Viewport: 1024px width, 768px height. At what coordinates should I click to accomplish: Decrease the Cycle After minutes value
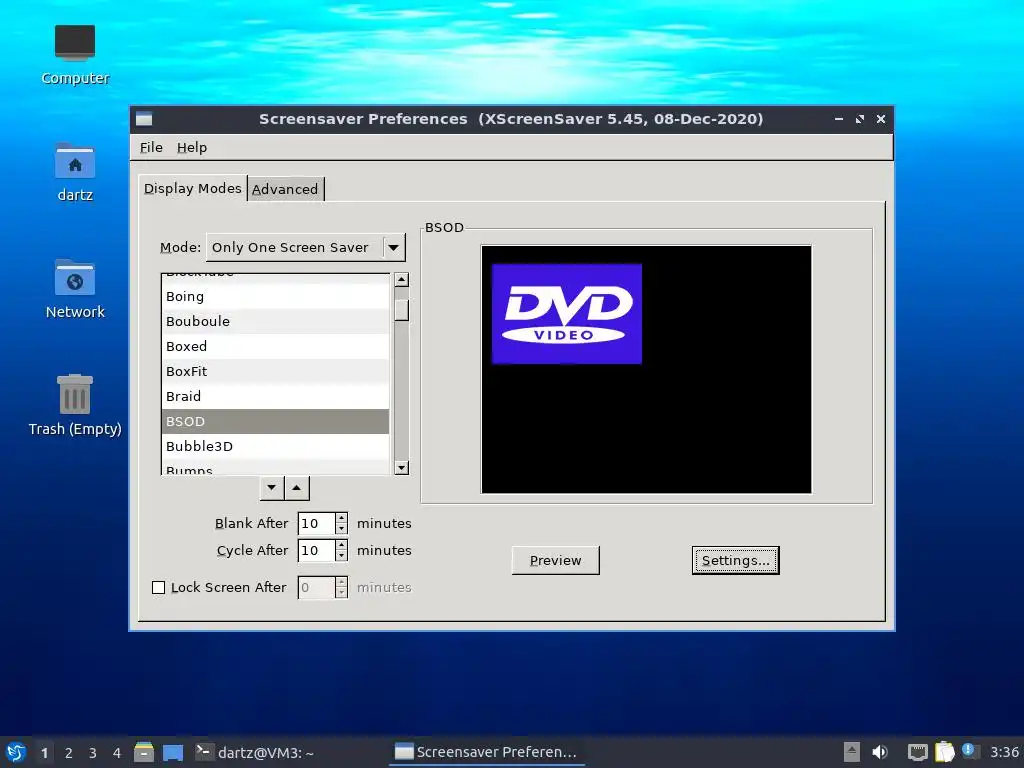pyautogui.click(x=342, y=556)
